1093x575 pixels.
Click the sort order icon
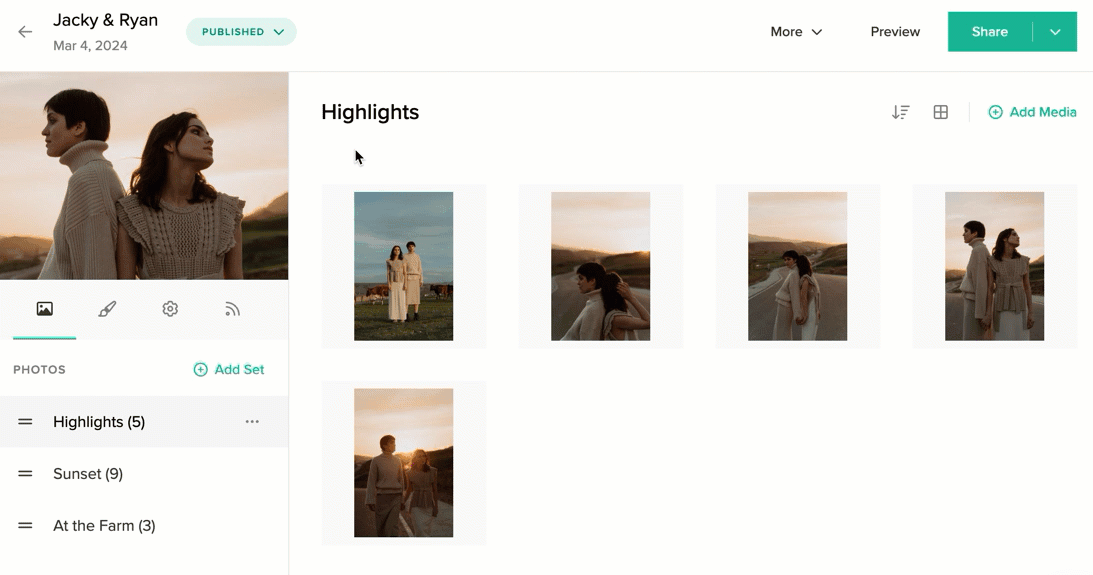point(900,113)
